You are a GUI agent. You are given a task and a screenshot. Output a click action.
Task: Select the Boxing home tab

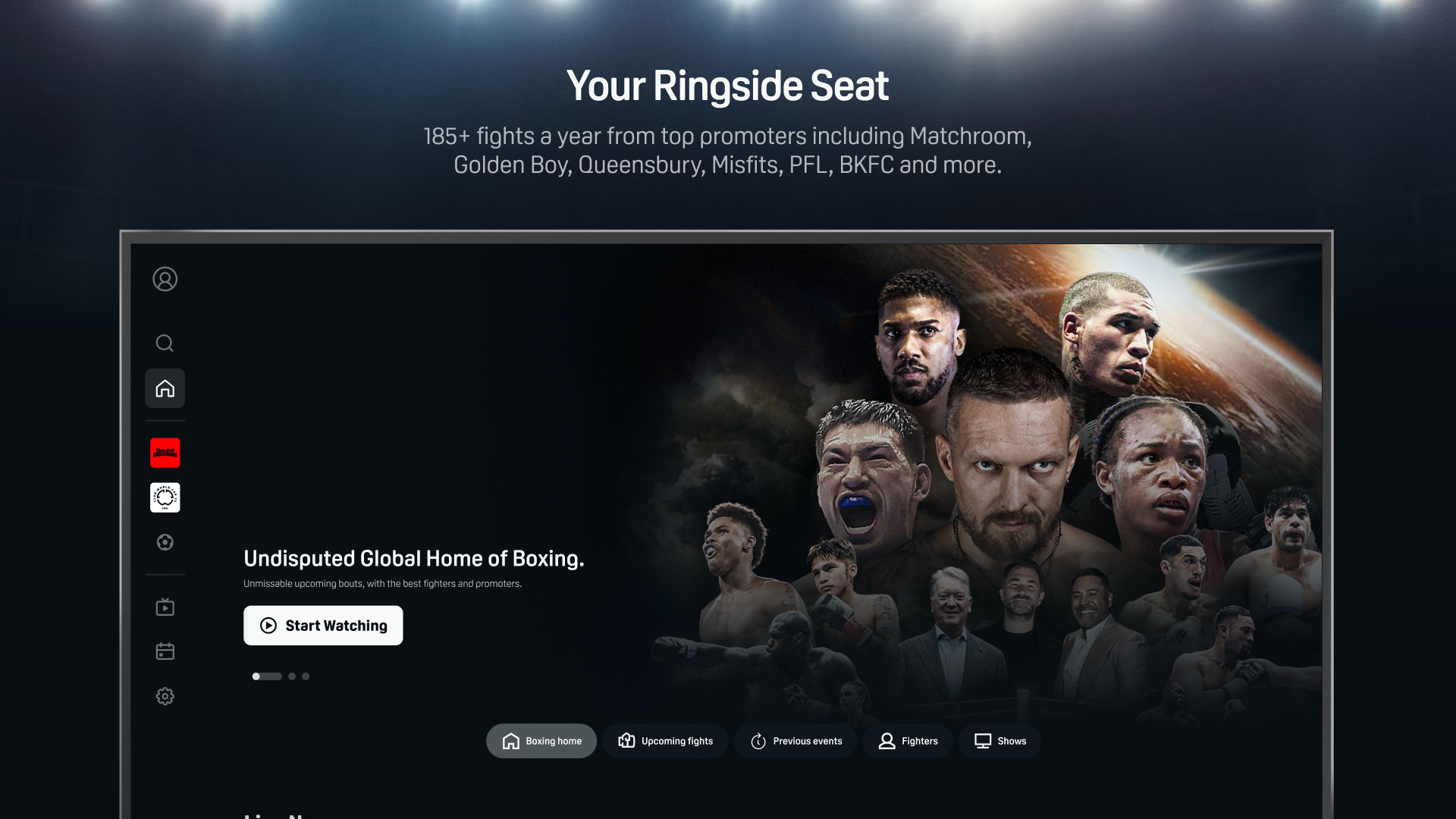click(x=541, y=741)
